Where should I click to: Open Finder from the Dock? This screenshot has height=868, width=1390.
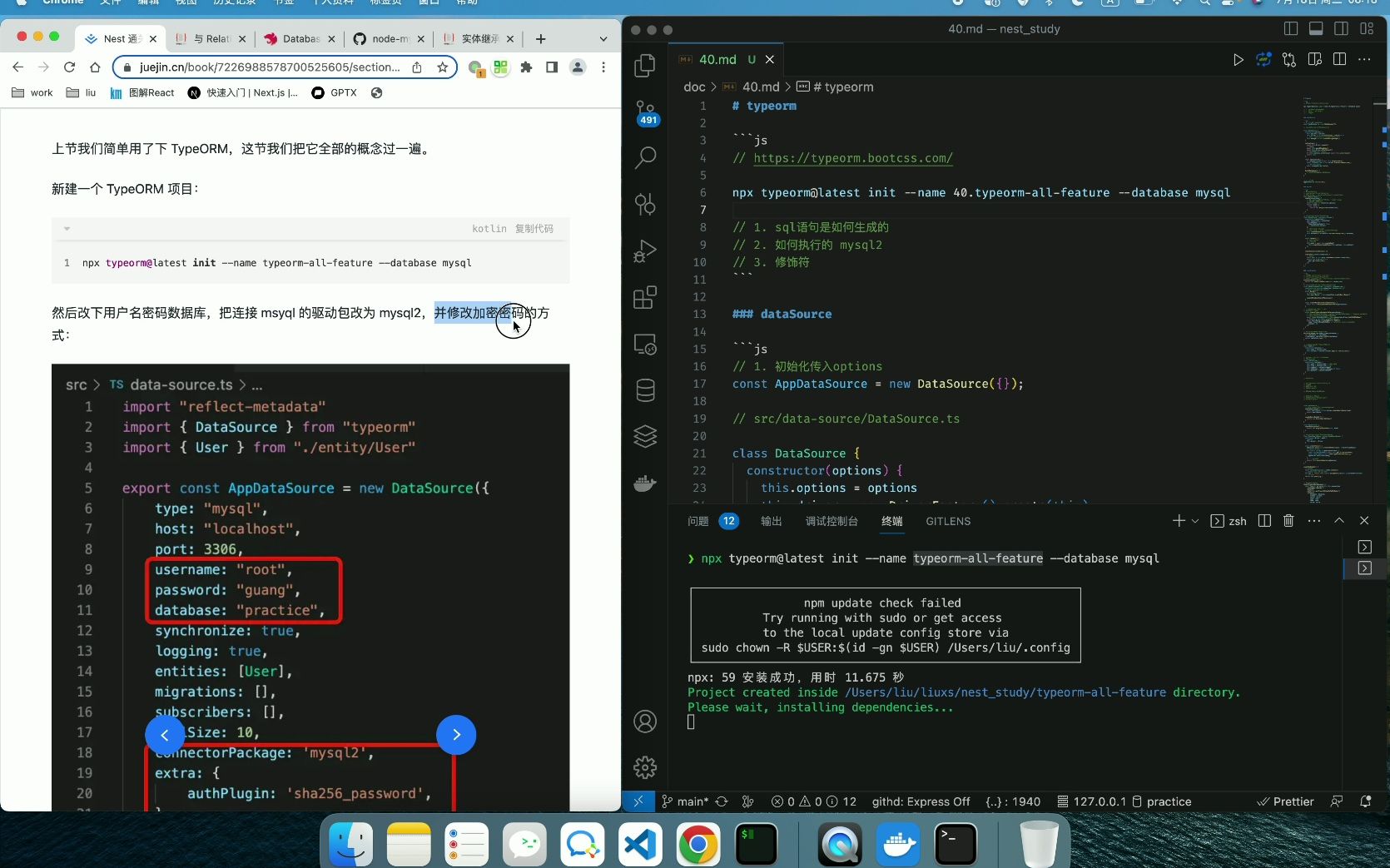(350, 844)
